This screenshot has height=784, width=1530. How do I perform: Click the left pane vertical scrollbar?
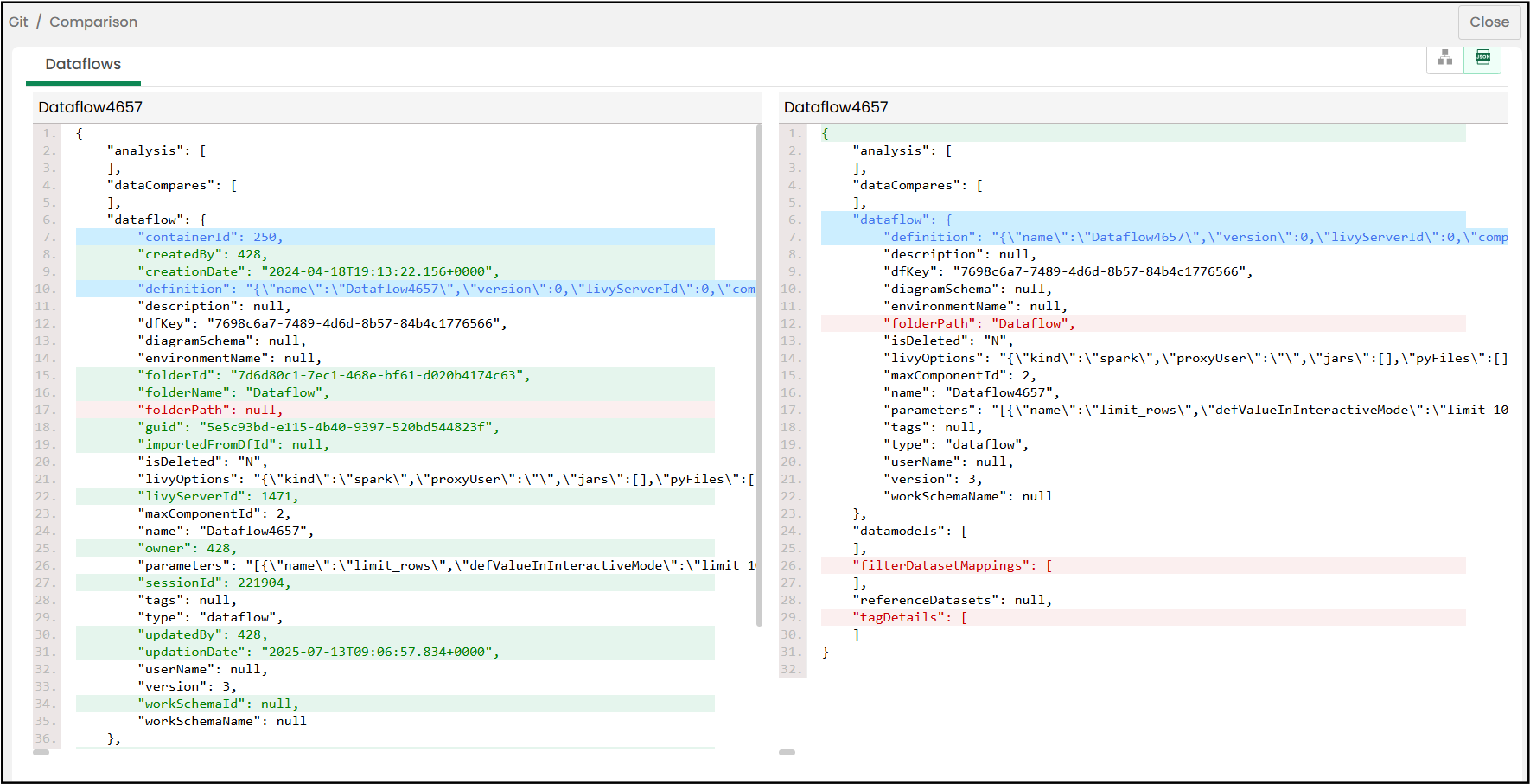[759, 372]
